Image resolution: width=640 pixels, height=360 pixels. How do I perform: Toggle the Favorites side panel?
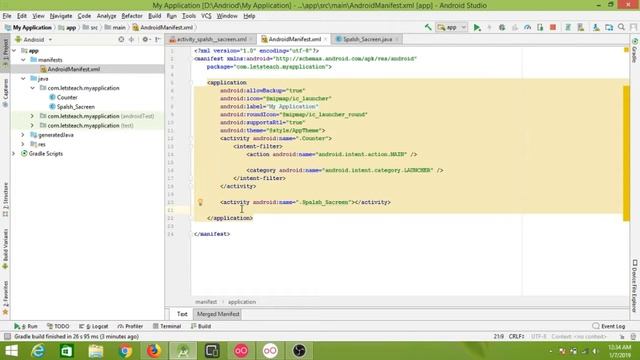click(x=5, y=298)
